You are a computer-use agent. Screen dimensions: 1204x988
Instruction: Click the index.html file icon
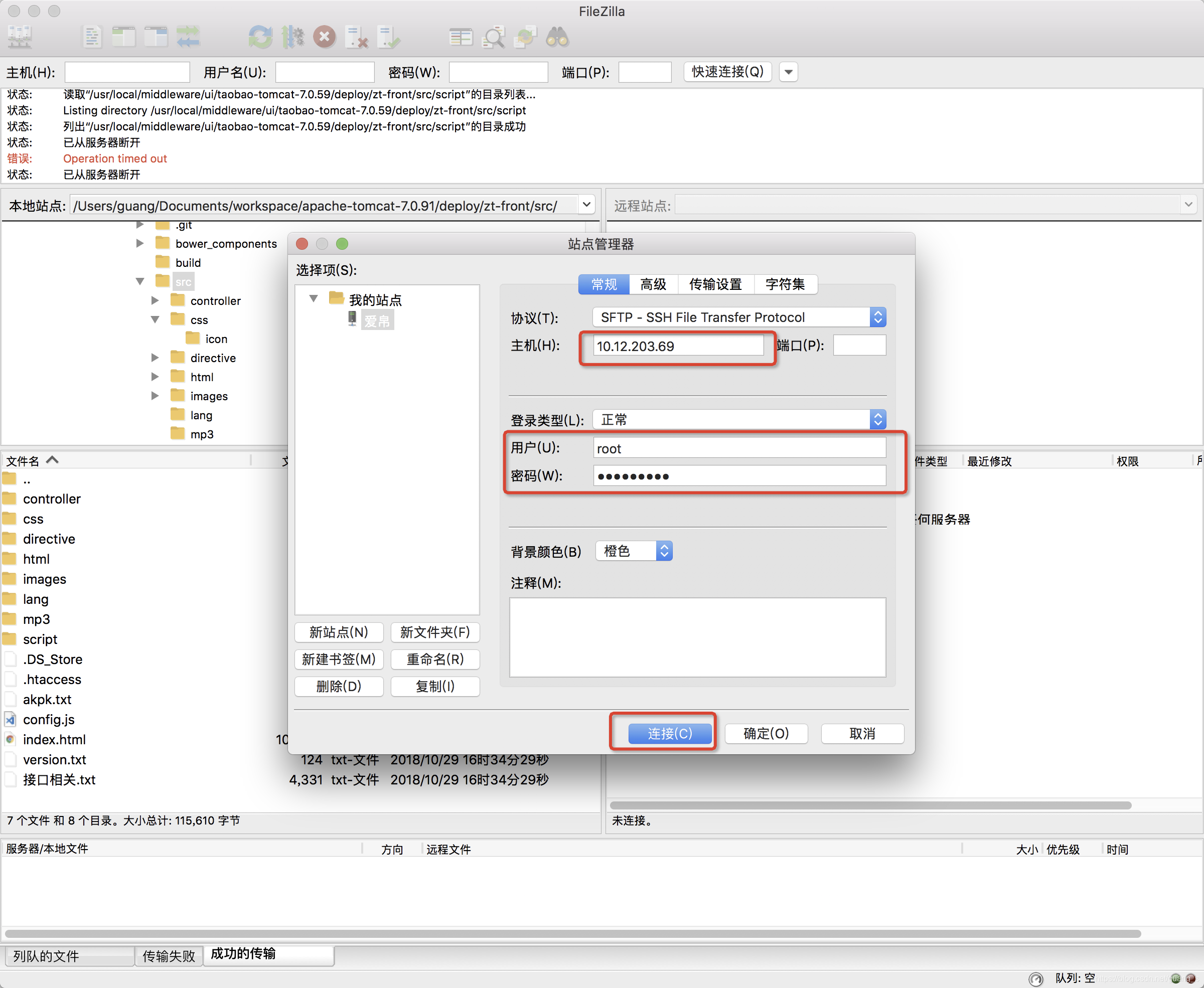click(10, 739)
